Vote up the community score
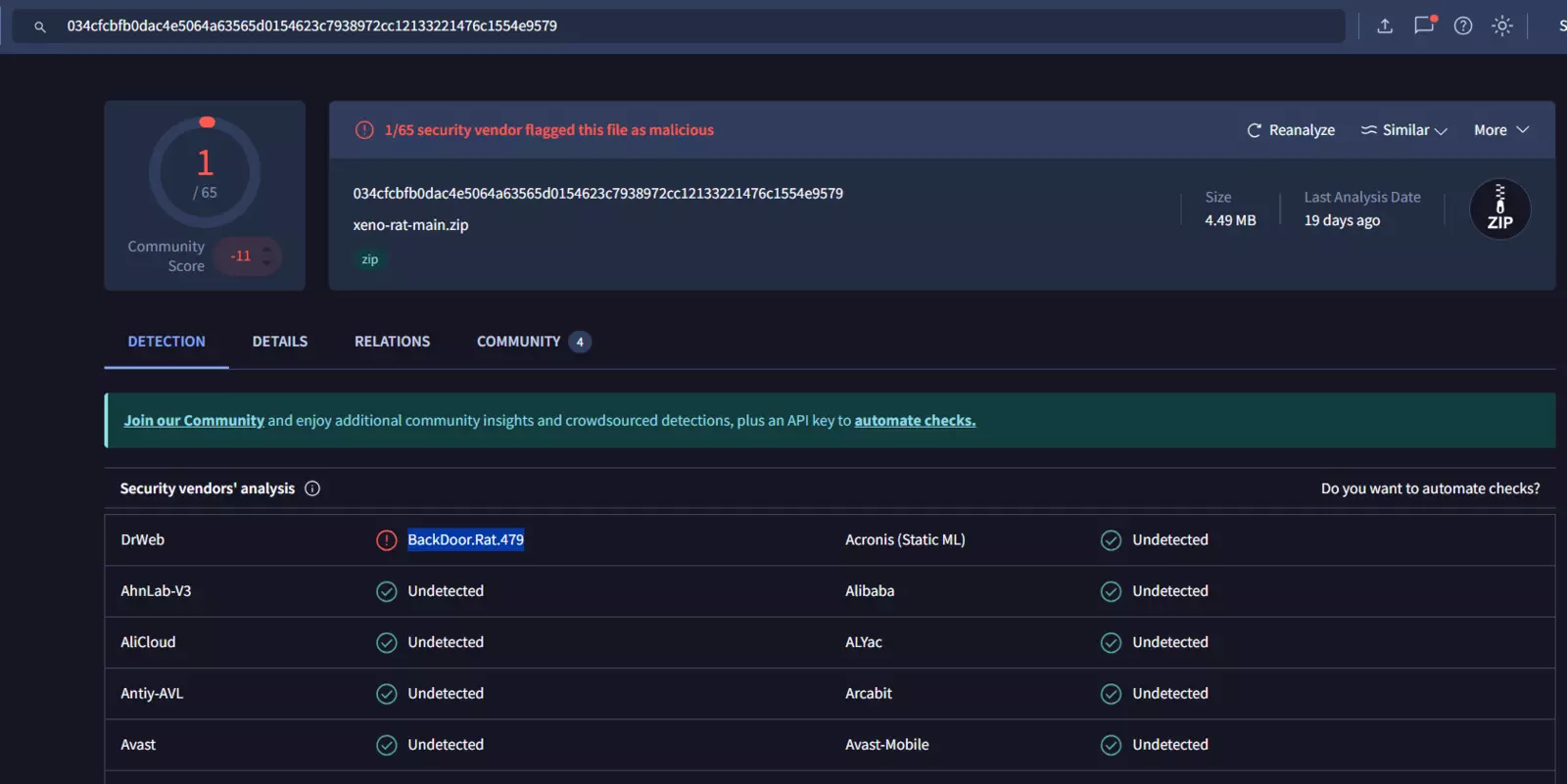 pyautogui.click(x=266, y=249)
